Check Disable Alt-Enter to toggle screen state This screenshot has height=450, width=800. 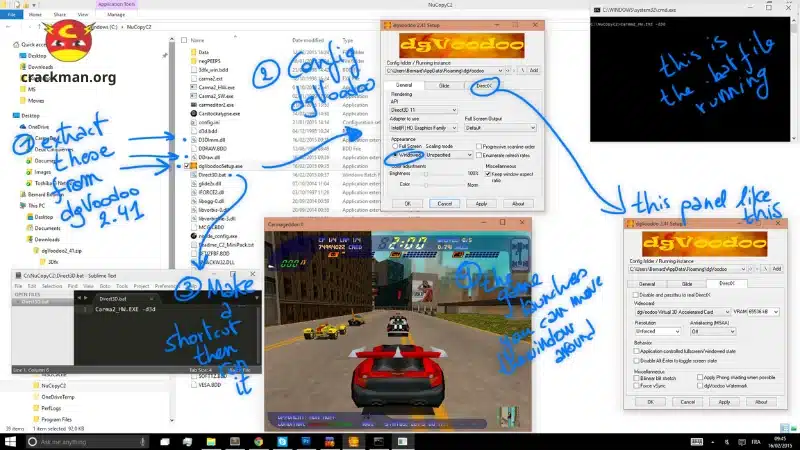636,361
